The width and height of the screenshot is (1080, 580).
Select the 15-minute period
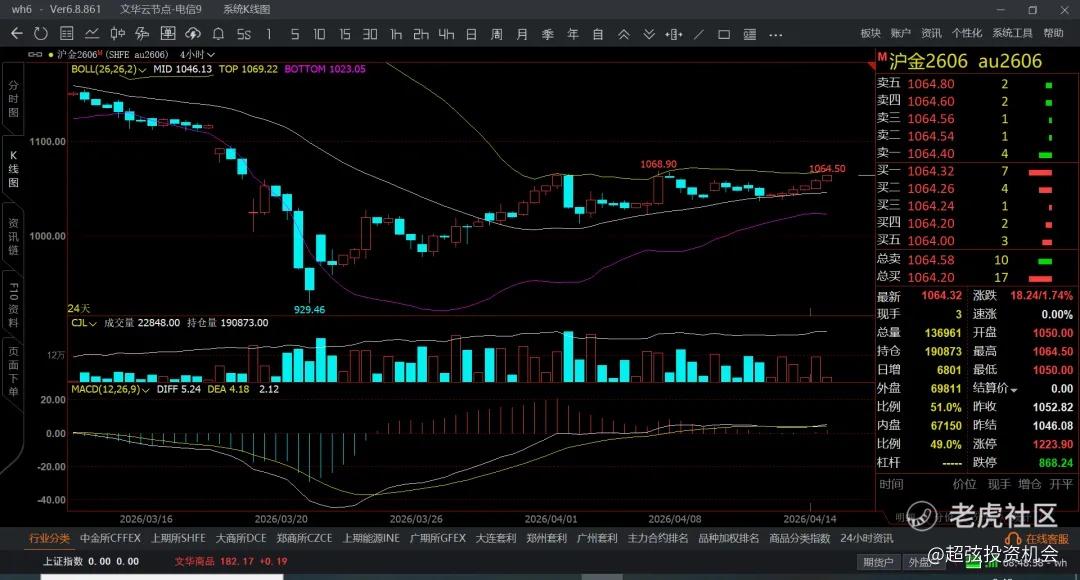[x=344, y=34]
